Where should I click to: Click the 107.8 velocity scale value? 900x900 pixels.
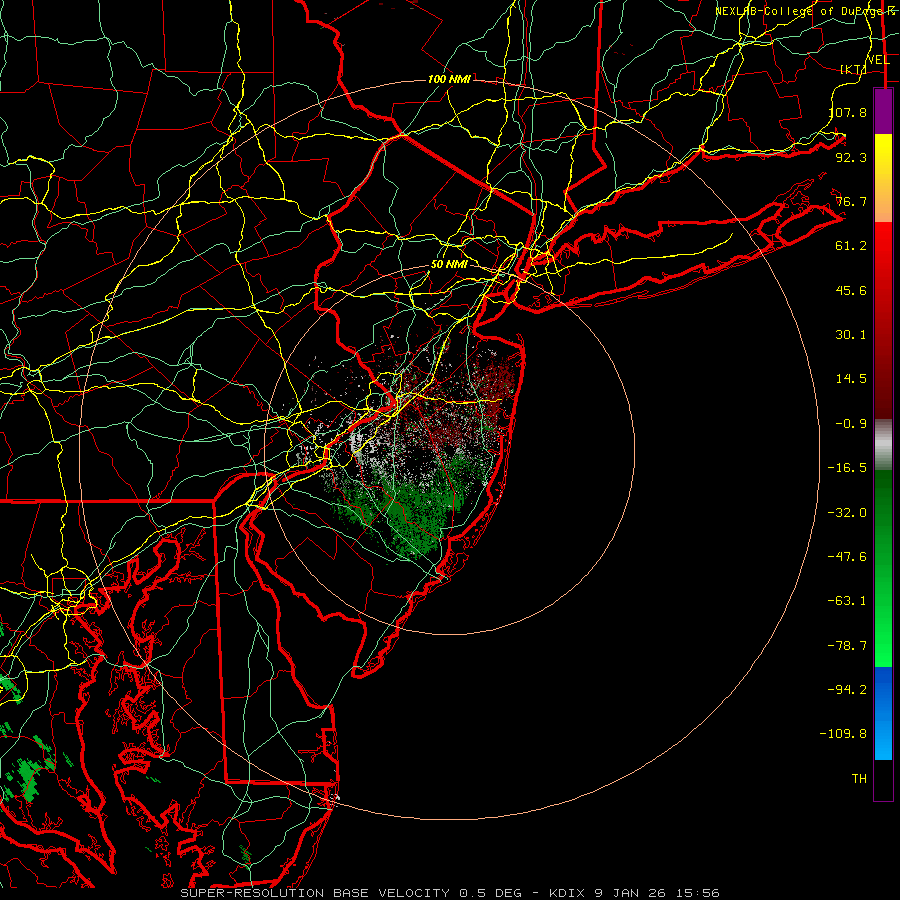[x=847, y=112]
